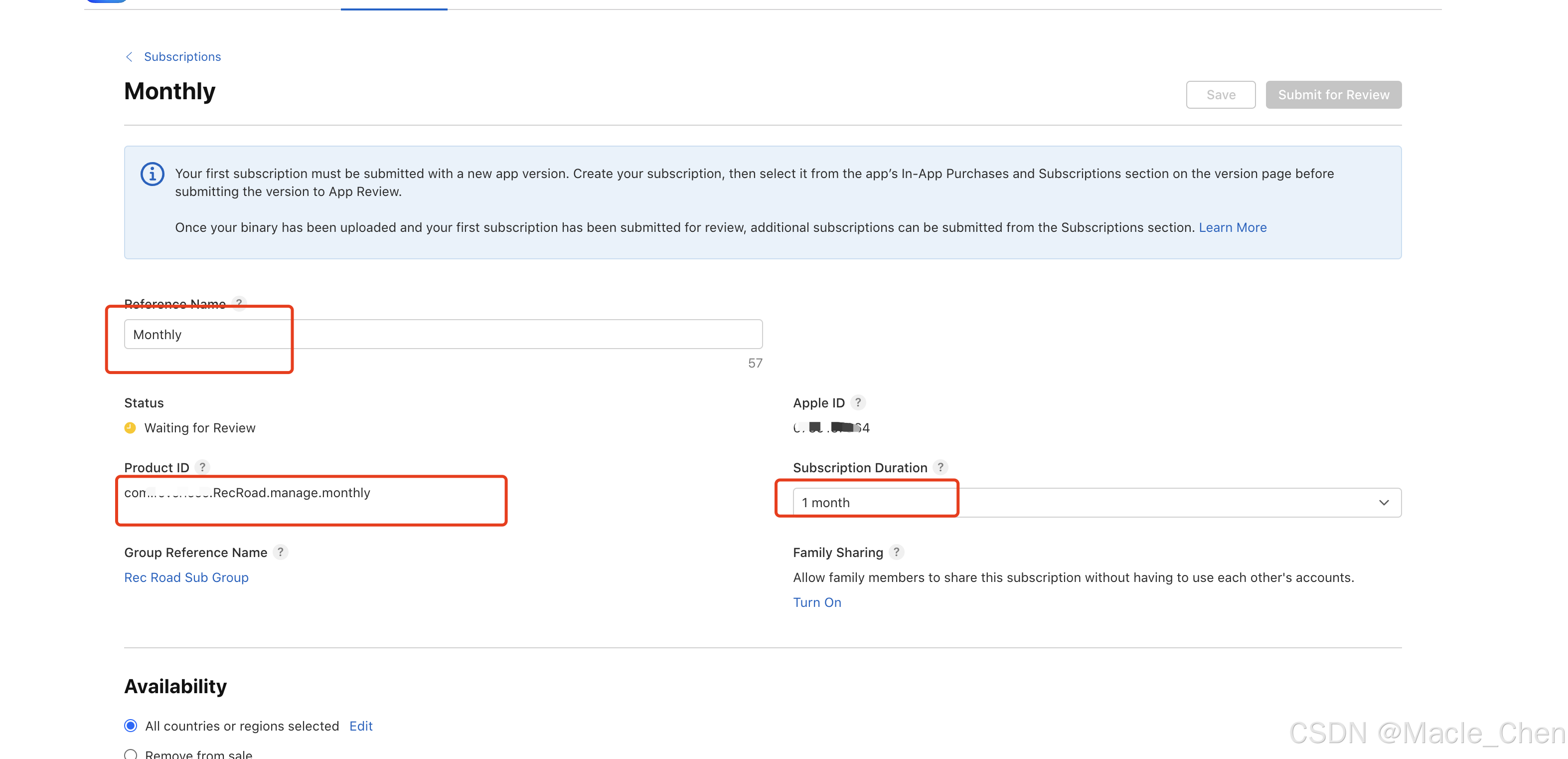Go back to Subscriptions breadcrumb

click(182, 57)
